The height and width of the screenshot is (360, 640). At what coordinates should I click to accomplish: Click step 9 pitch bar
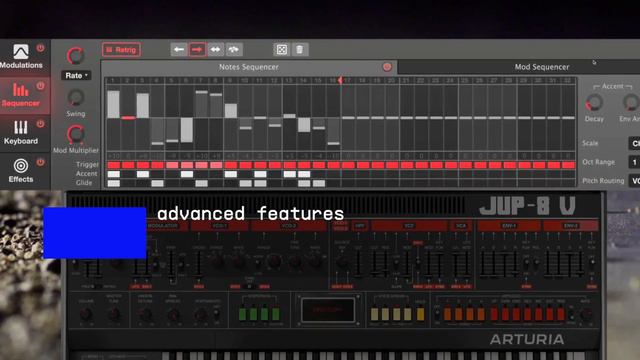click(231, 111)
